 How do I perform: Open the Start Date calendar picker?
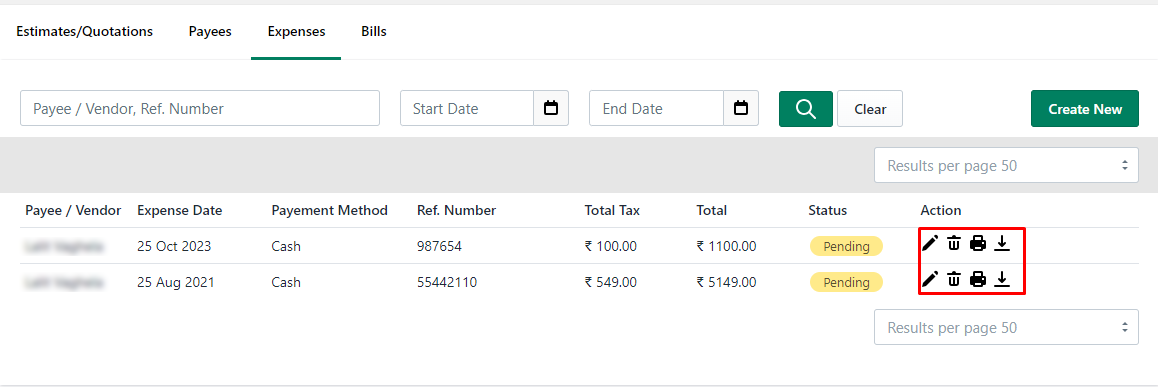[x=551, y=109]
